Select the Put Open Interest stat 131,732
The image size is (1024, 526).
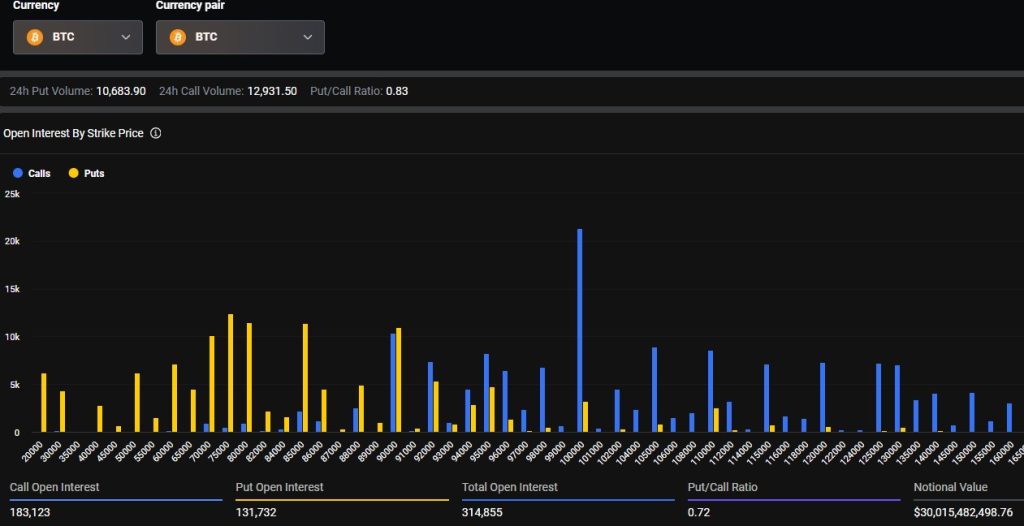pyautogui.click(x=257, y=511)
